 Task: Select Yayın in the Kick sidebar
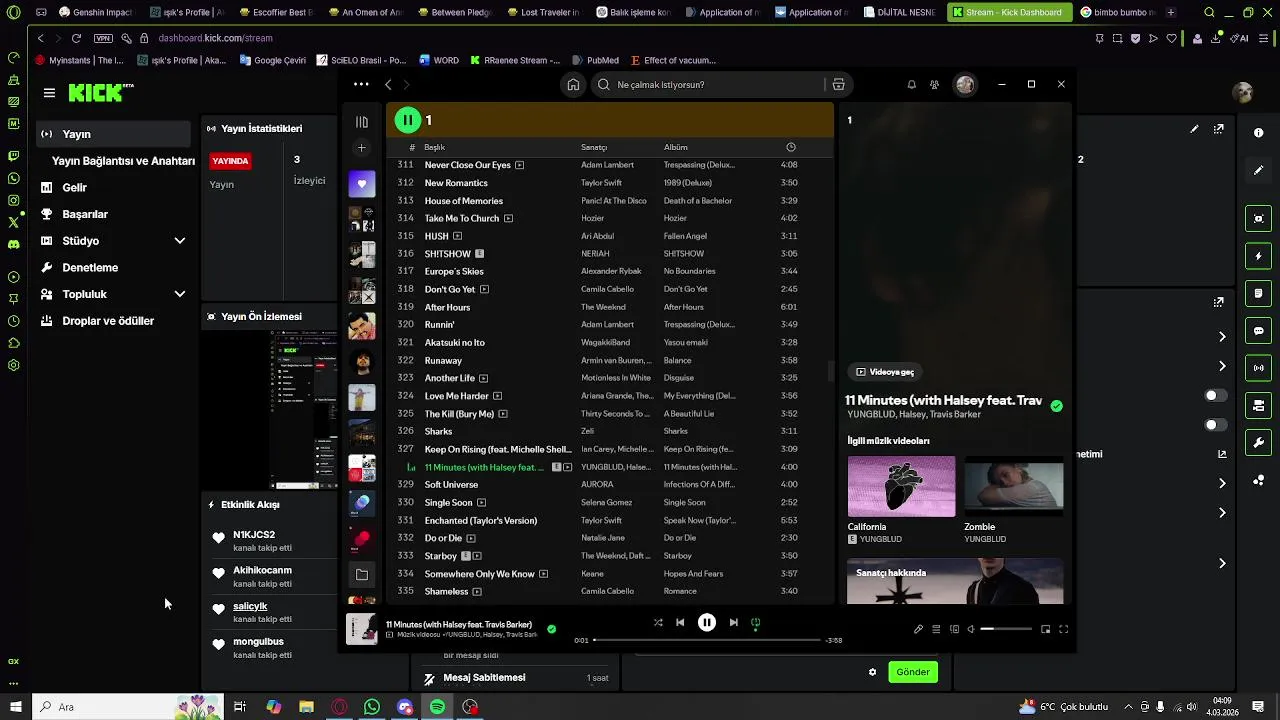tap(112, 134)
